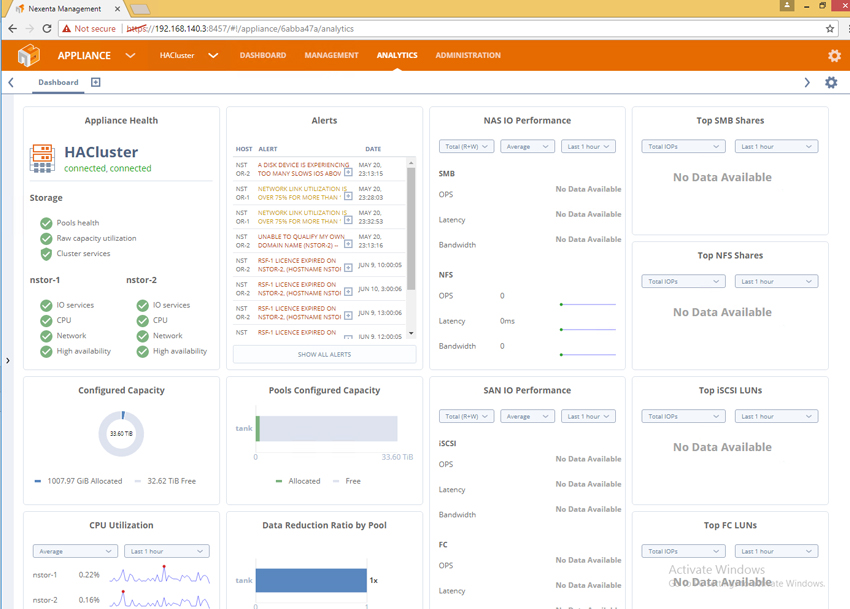The height and width of the screenshot is (609, 850).
Task: Click nstor-2 Network check icon
Action: click(x=143, y=336)
